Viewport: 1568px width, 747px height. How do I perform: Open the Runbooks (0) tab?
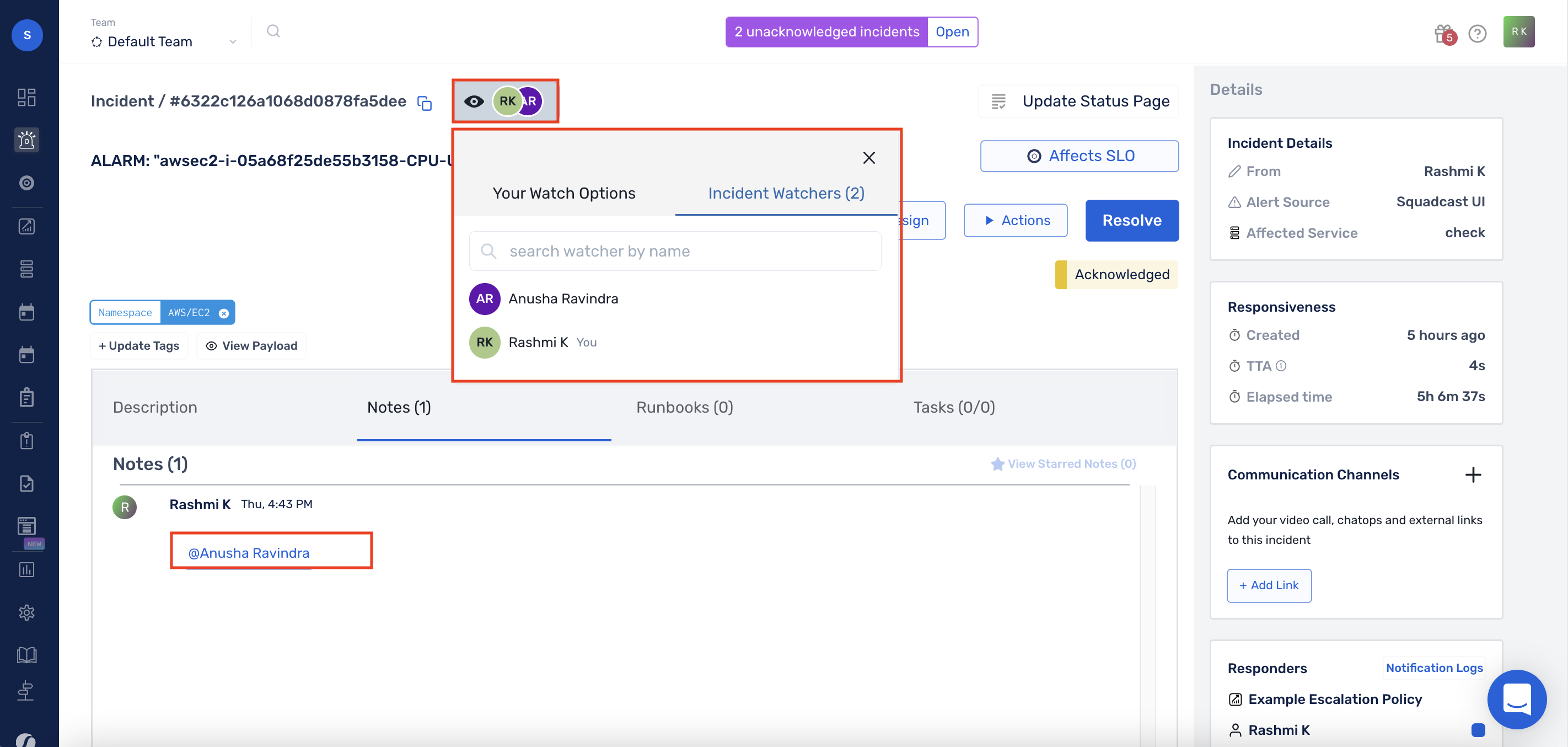pyautogui.click(x=685, y=407)
